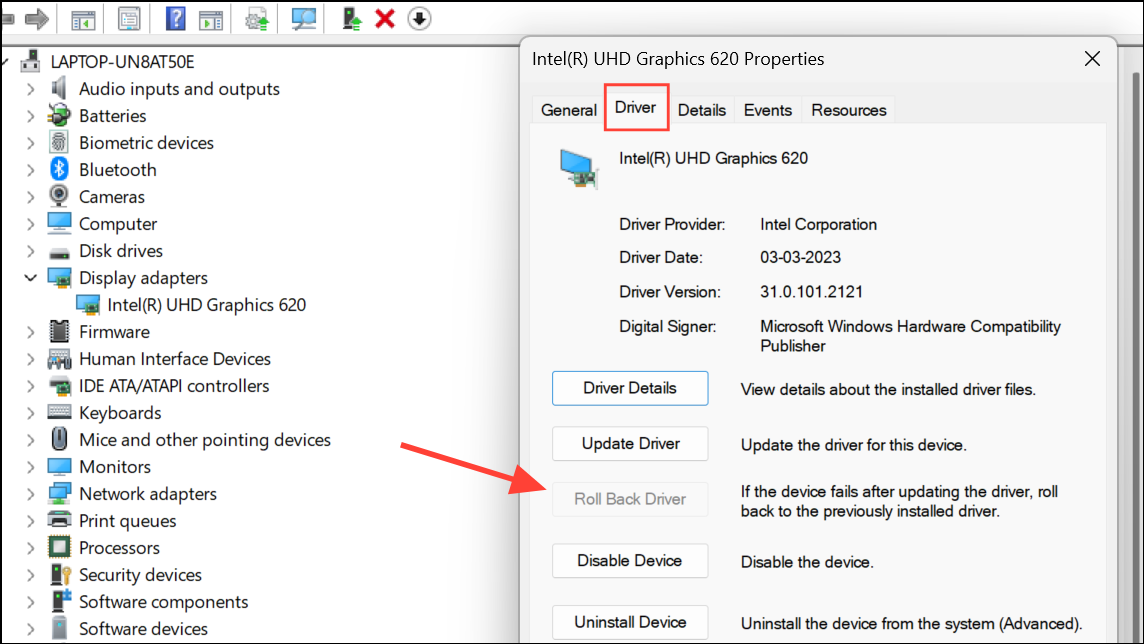Screen dimensions: 1144x644
Task: Click the Update Driver button
Action: (x=630, y=444)
